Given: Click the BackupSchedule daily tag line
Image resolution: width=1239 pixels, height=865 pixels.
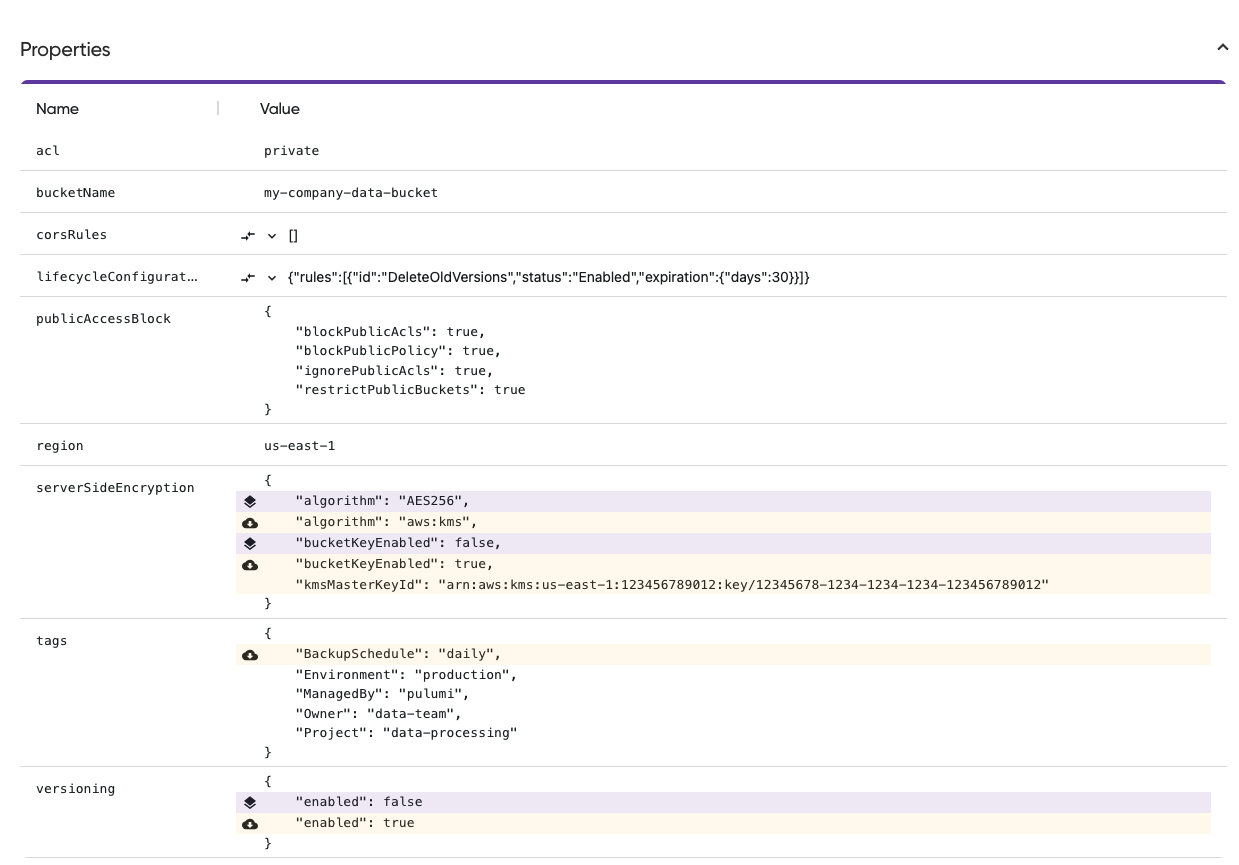Looking at the screenshot, I should tap(723, 654).
